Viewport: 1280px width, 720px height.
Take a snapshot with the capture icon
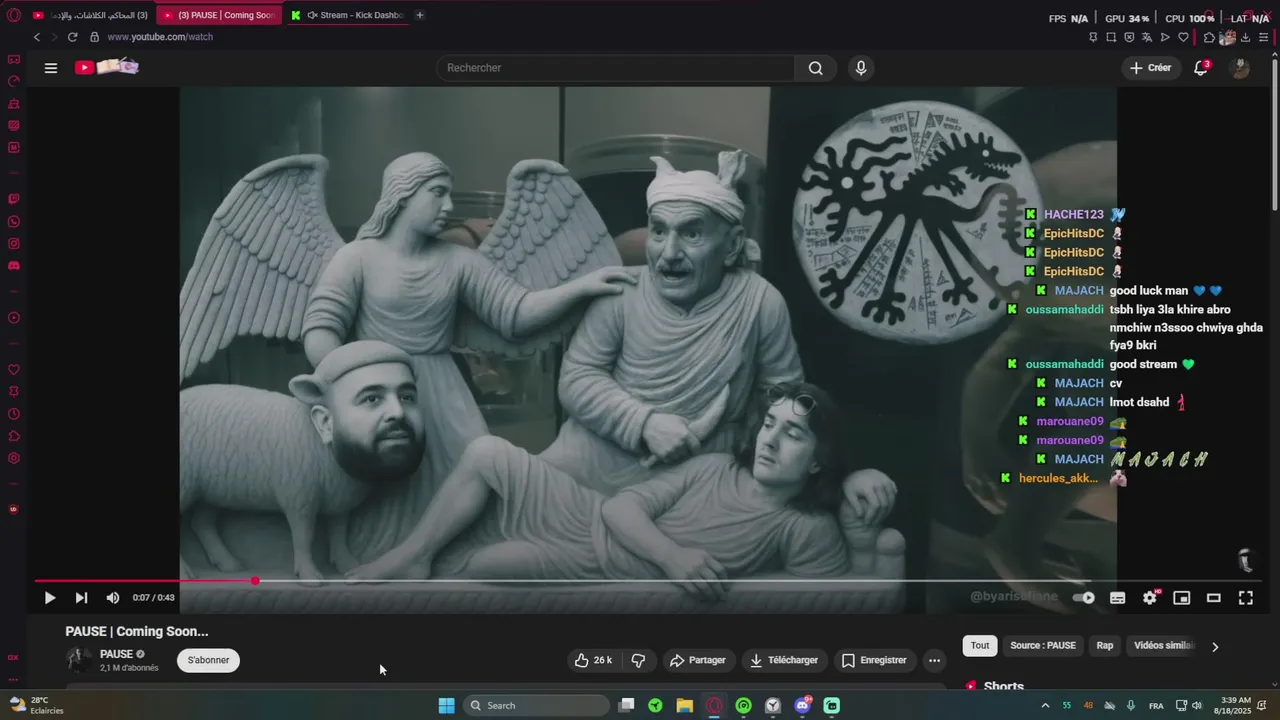(1111, 37)
